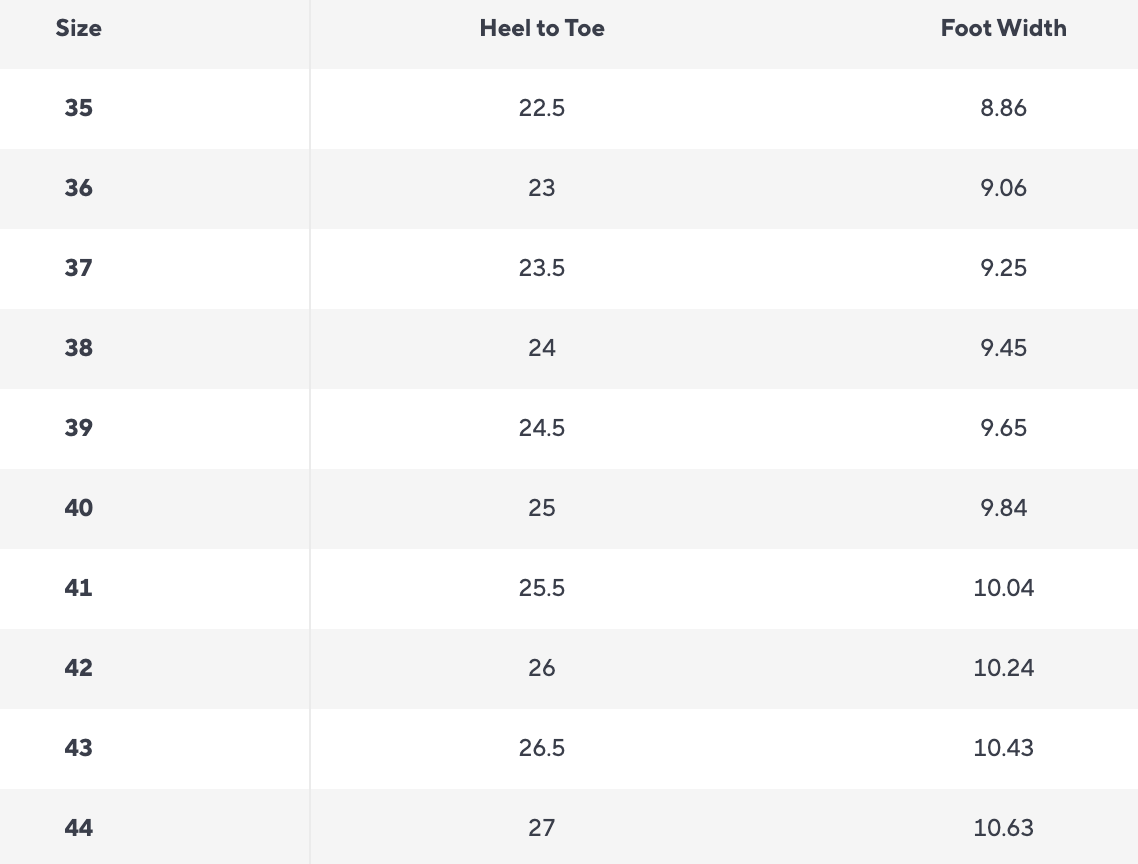
Task: Select size 43 row label
Action: [x=78, y=748]
